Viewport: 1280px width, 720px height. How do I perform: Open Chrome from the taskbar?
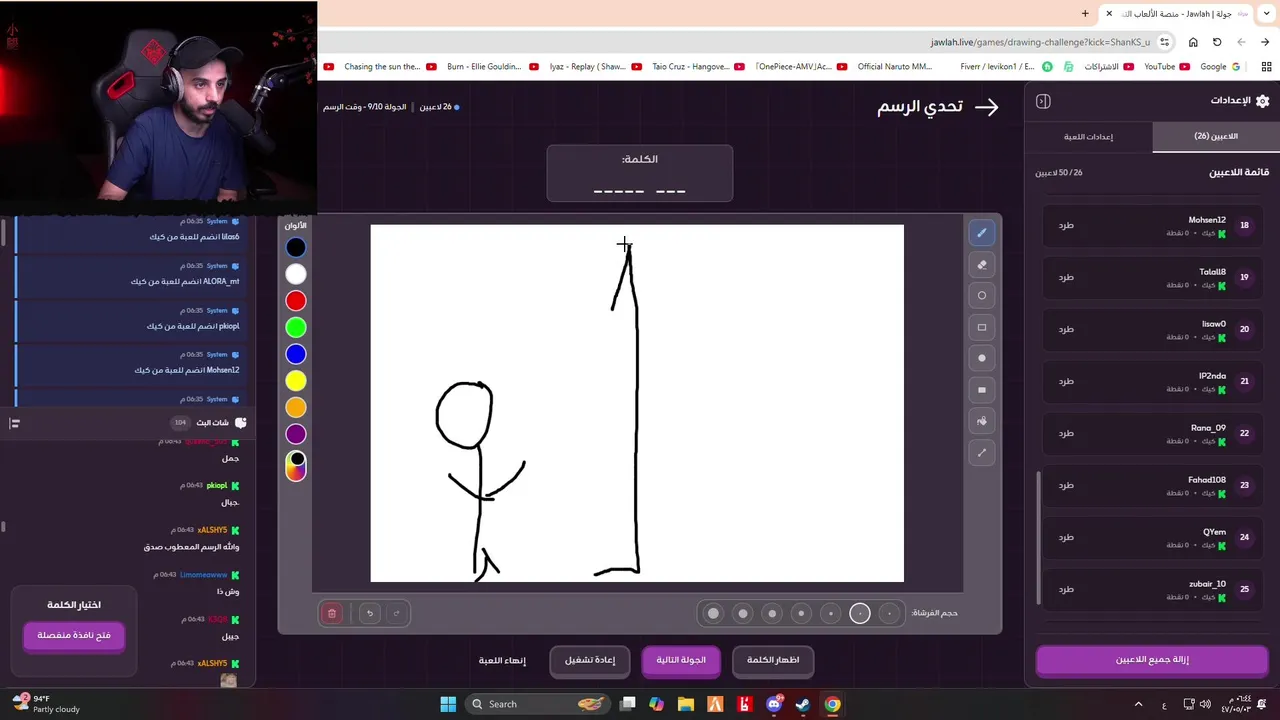point(832,704)
